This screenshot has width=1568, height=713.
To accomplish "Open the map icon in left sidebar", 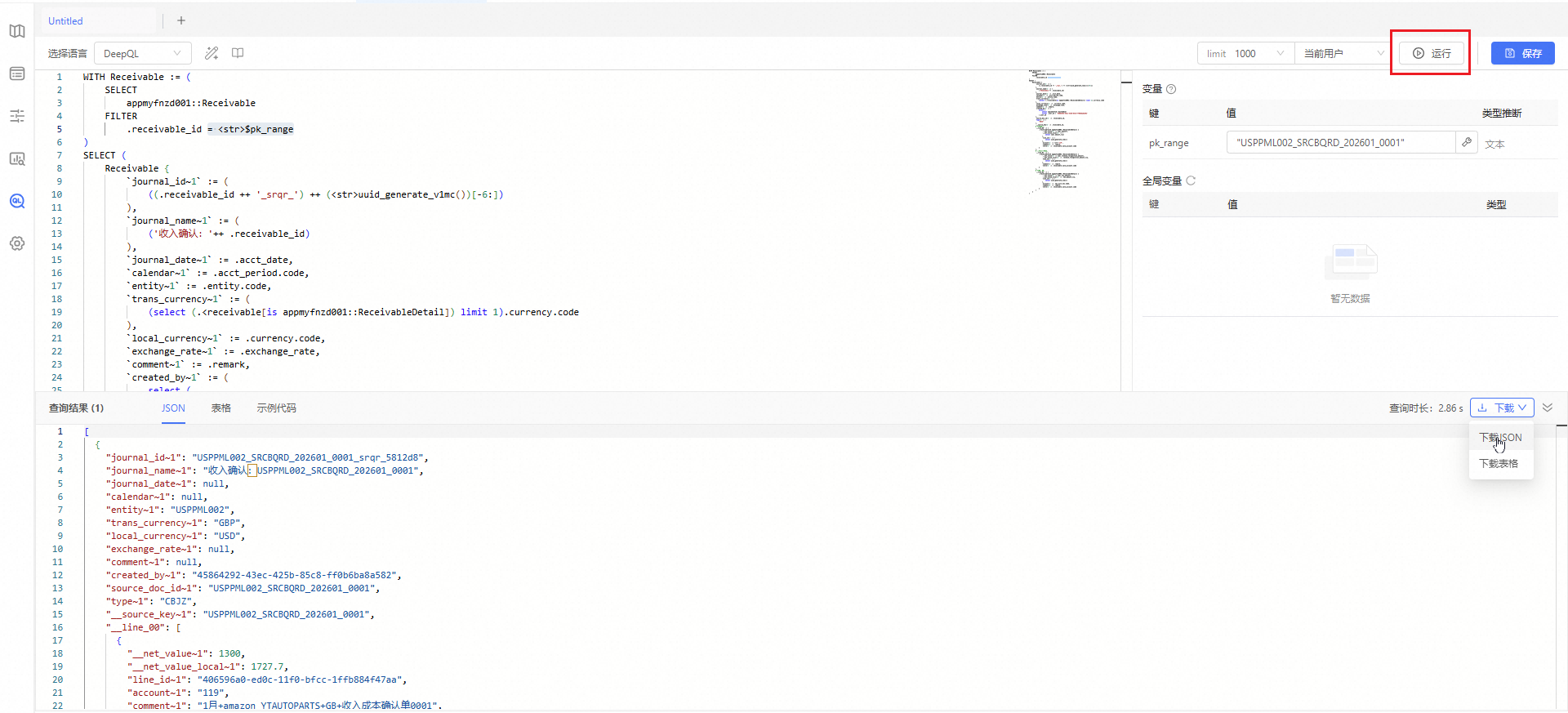I will 17,31.
